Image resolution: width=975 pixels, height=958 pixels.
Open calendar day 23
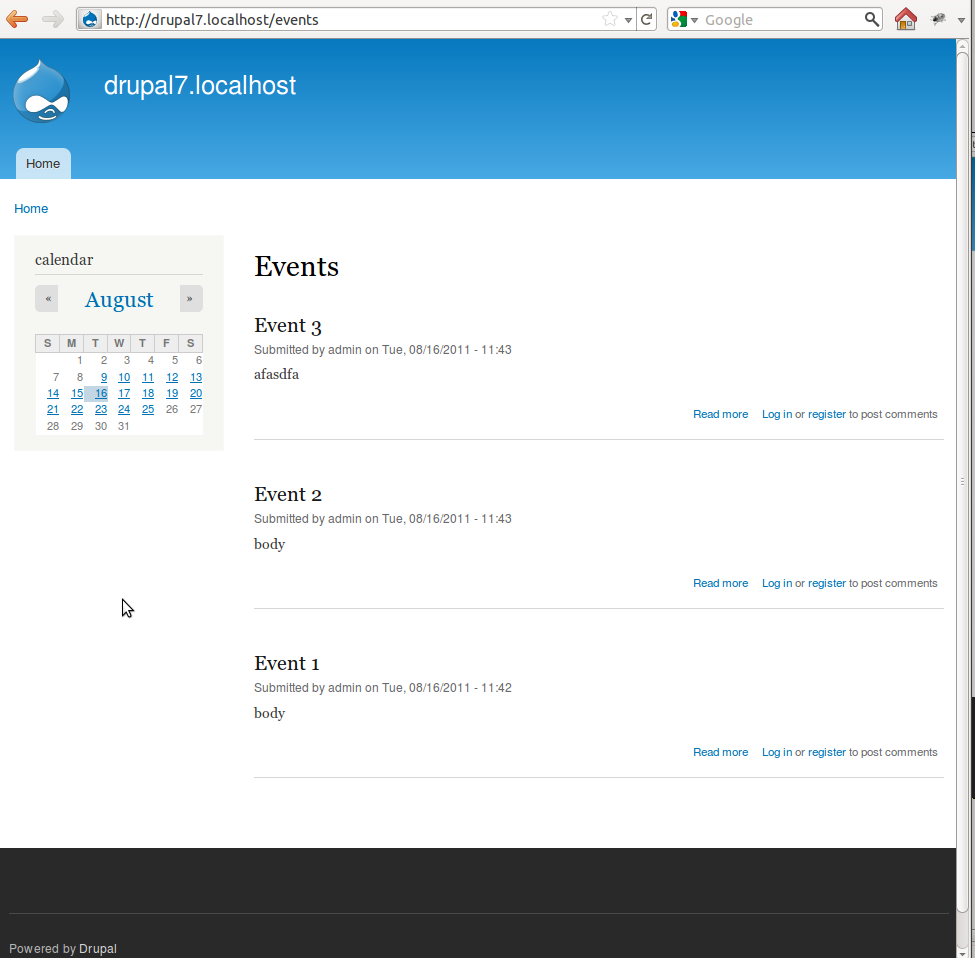(x=101, y=410)
